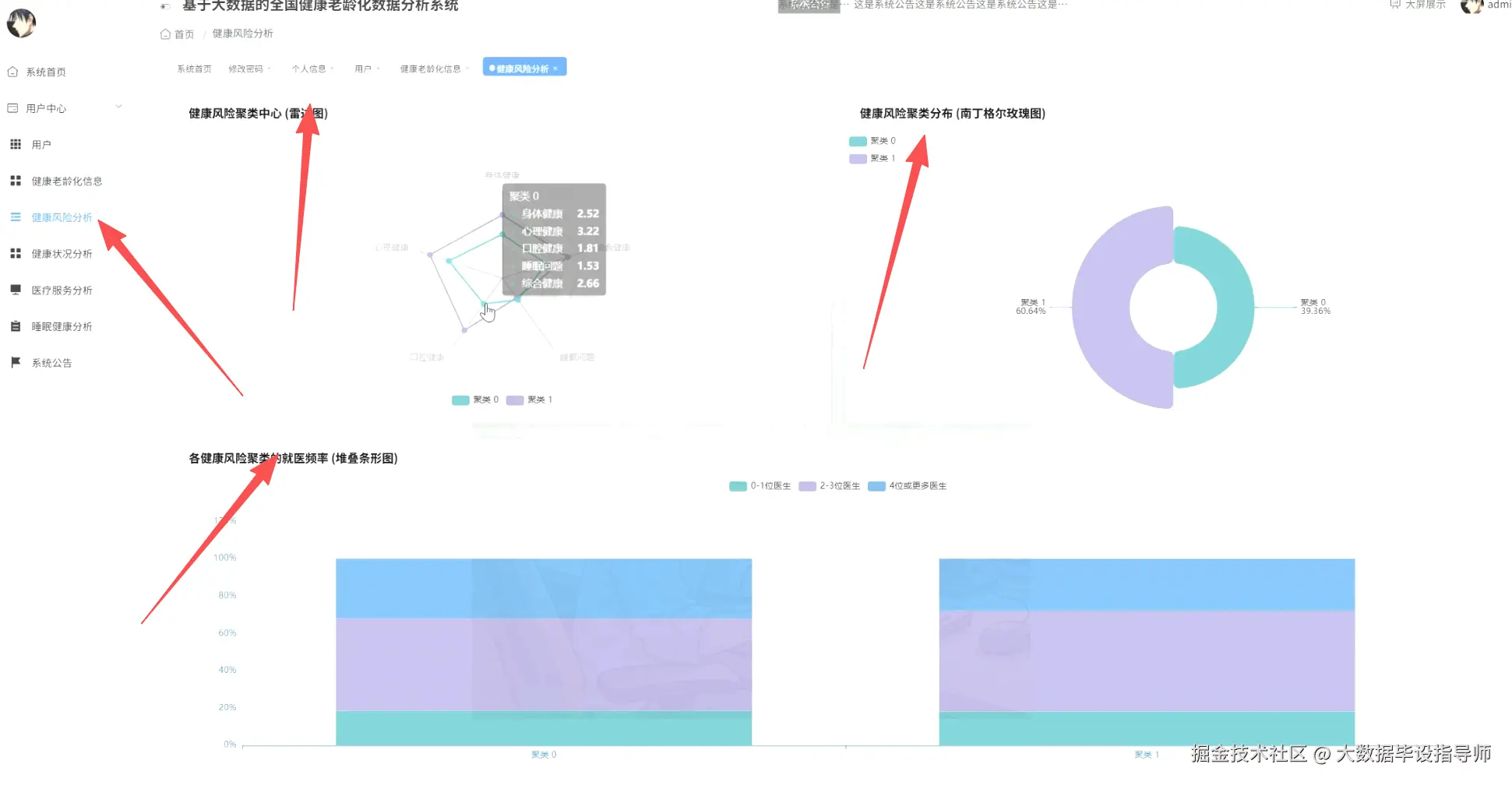Click the grid icon beside 用户

pyautogui.click(x=16, y=144)
